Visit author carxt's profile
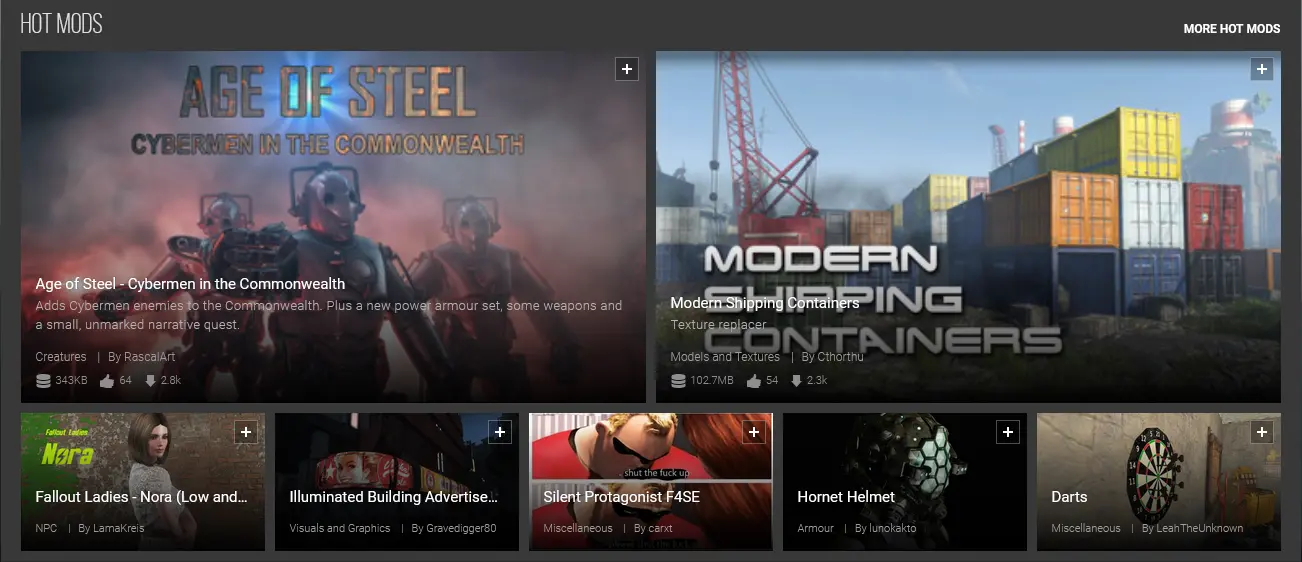This screenshot has height=562, width=1302. pos(661,528)
